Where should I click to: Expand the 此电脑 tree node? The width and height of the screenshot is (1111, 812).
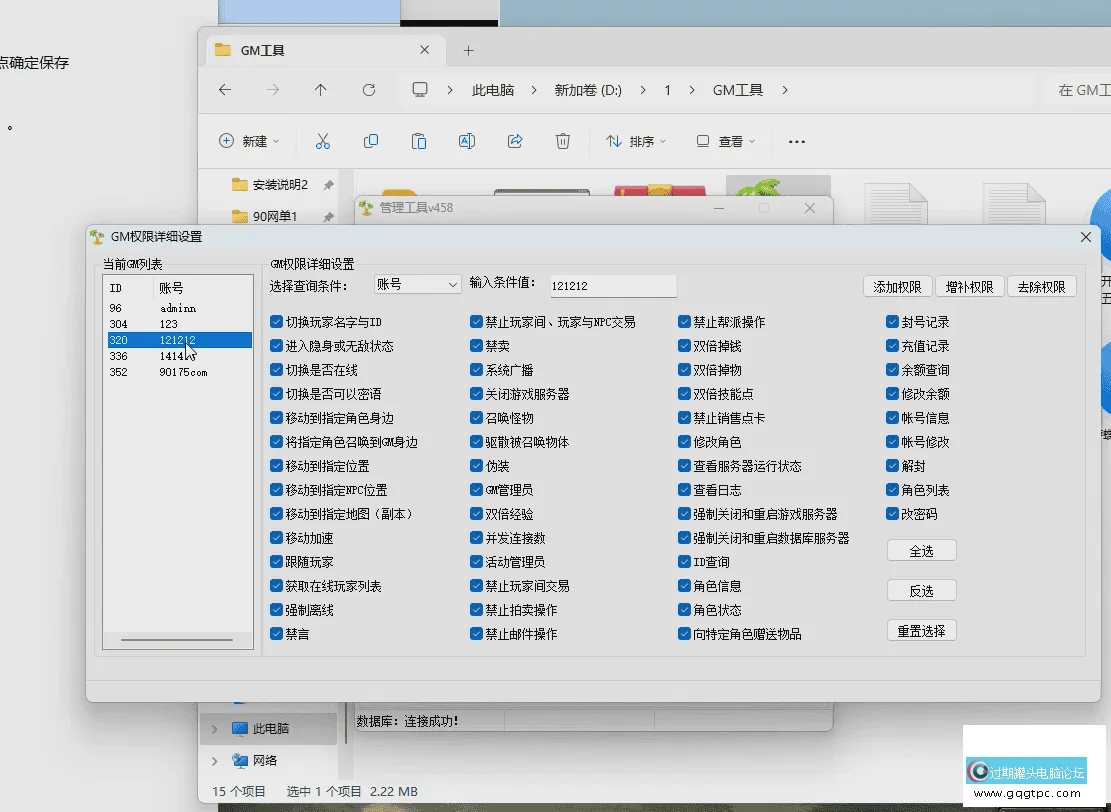point(214,729)
